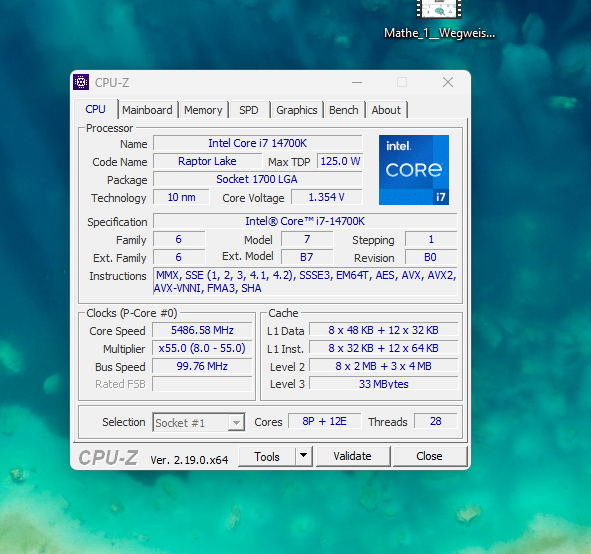
Task: Click the Level 3 value '33 MBytes'
Action: (x=384, y=384)
